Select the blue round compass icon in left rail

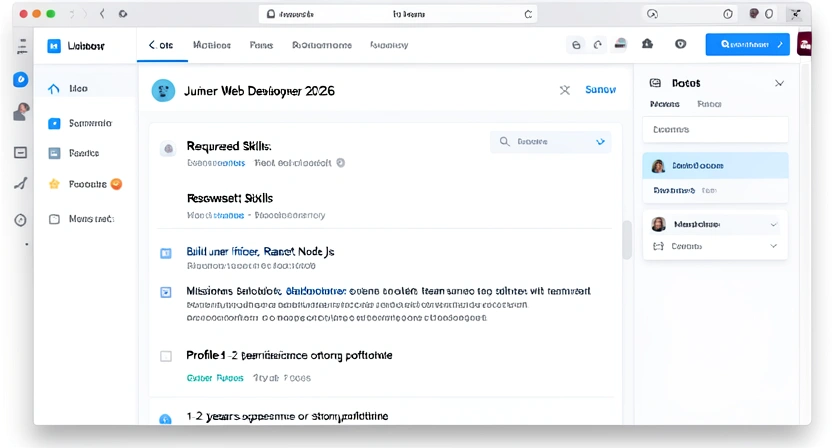(21, 80)
